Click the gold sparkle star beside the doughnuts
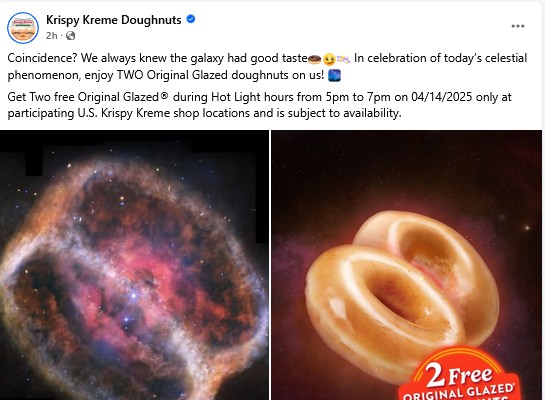 pyautogui.click(x=527, y=228)
